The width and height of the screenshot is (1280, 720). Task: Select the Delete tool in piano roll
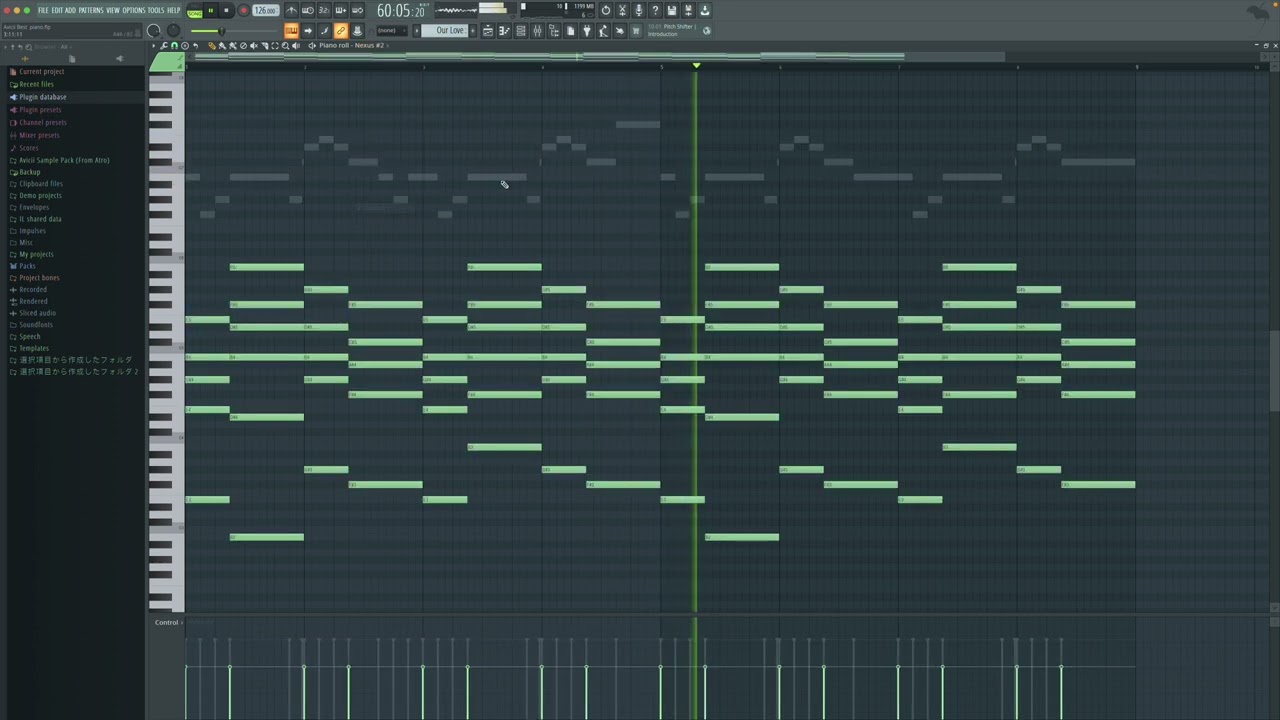pyautogui.click(x=243, y=46)
